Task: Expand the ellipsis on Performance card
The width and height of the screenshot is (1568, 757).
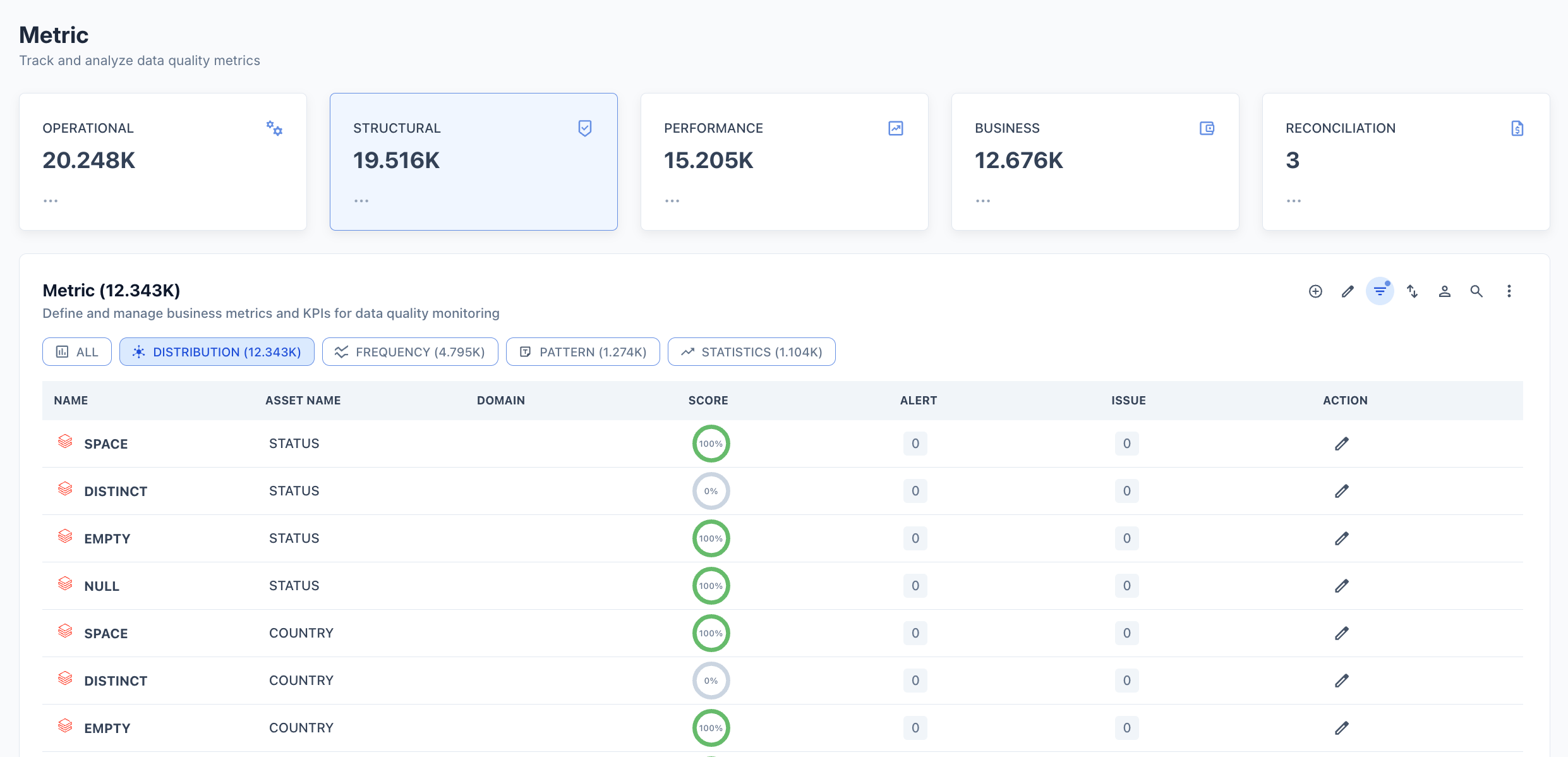Action: click(672, 201)
